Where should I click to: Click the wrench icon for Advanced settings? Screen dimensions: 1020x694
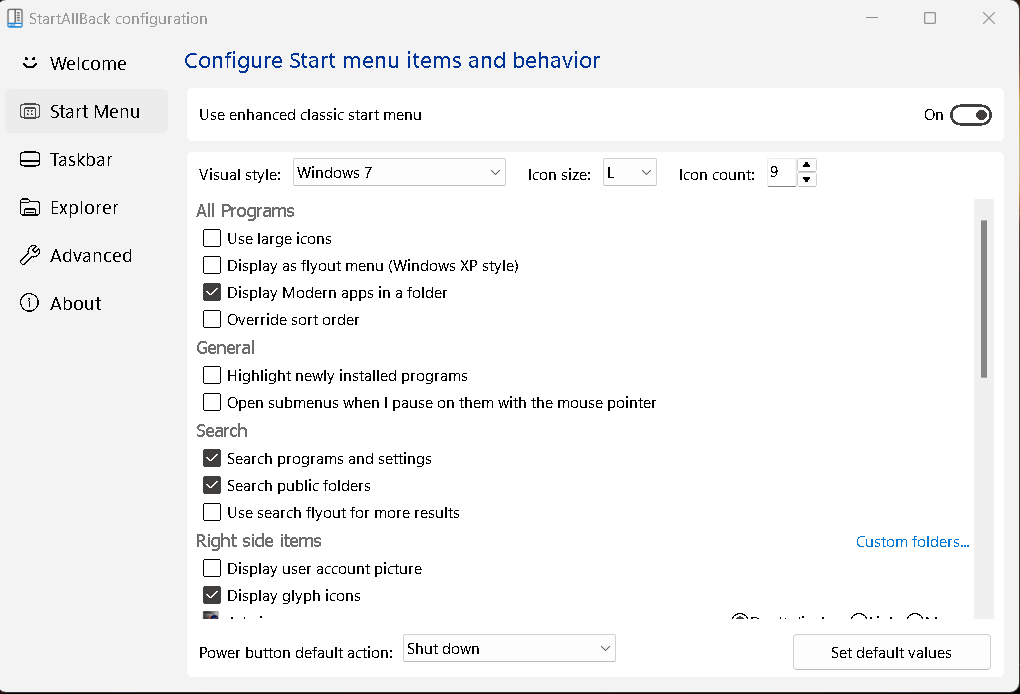(x=30, y=256)
